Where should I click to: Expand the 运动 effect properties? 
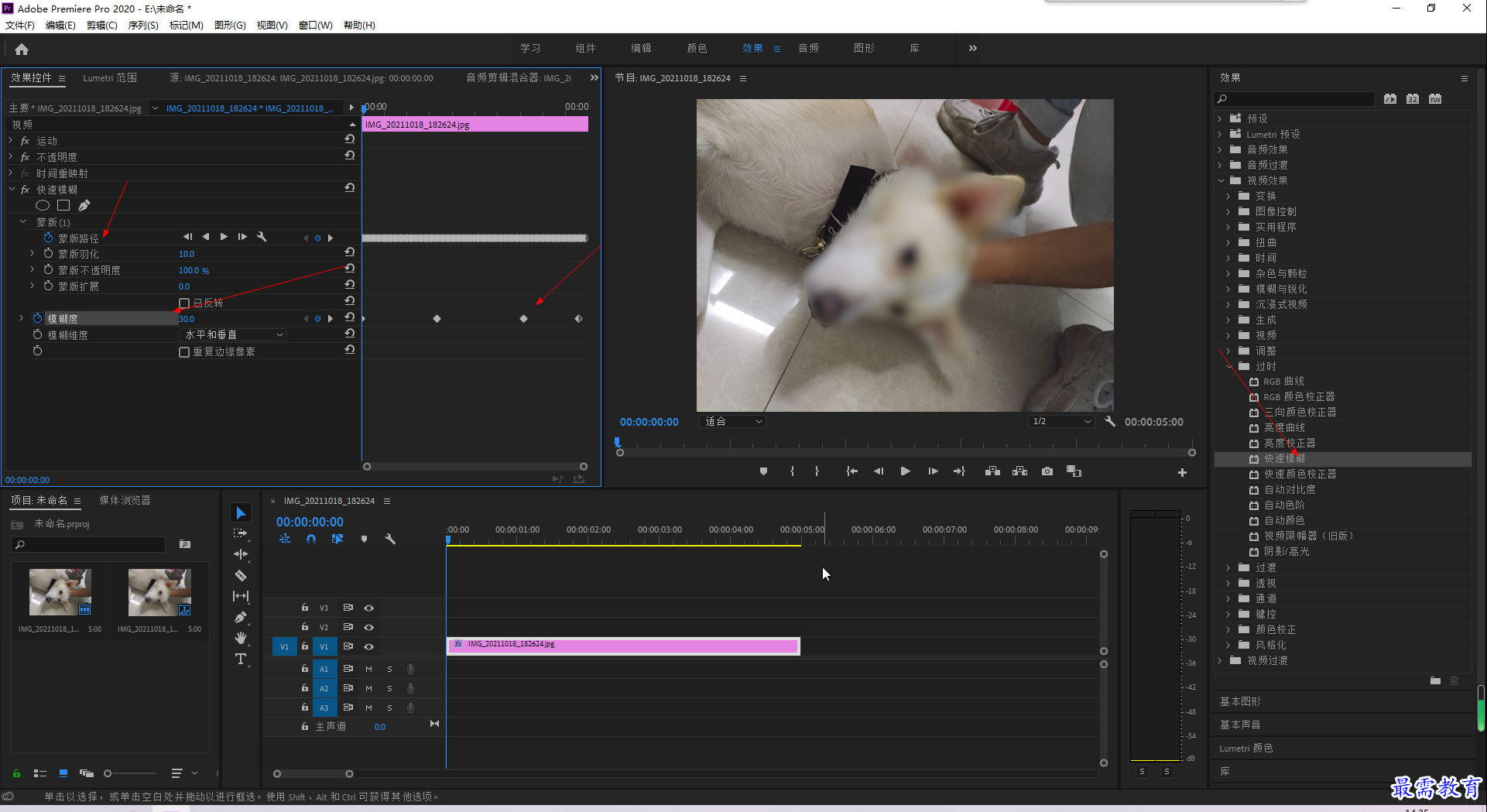[x=11, y=141]
